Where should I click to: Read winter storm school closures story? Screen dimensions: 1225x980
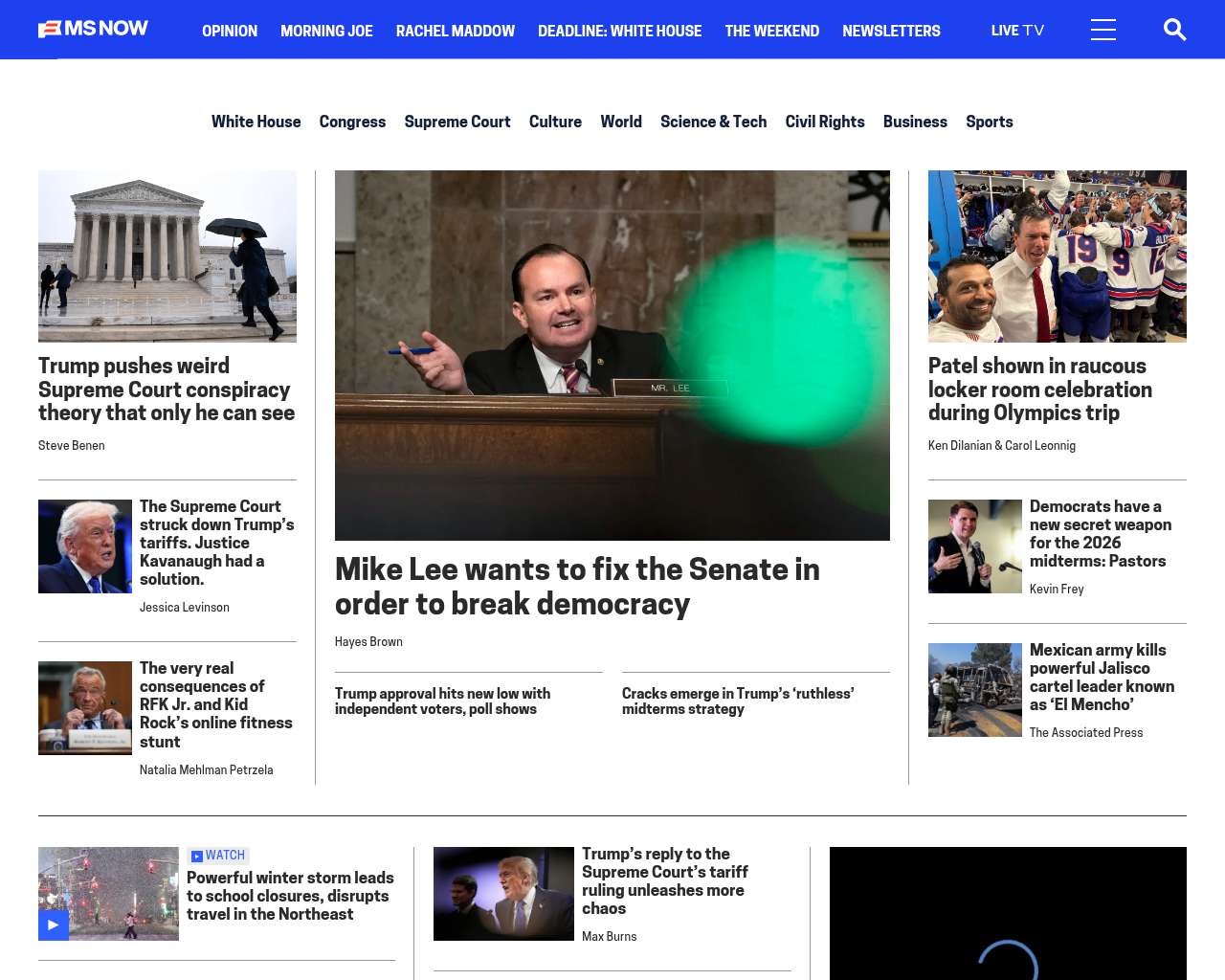[290, 896]
